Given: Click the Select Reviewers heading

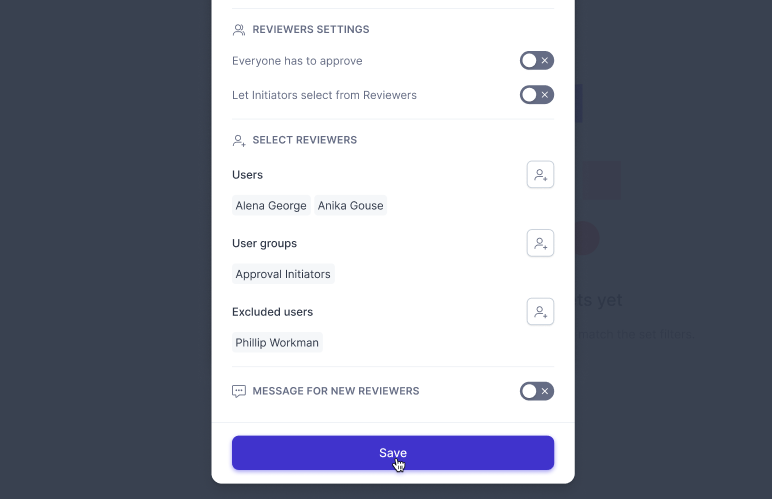Looking at the screenshot, I should point(305,140).
